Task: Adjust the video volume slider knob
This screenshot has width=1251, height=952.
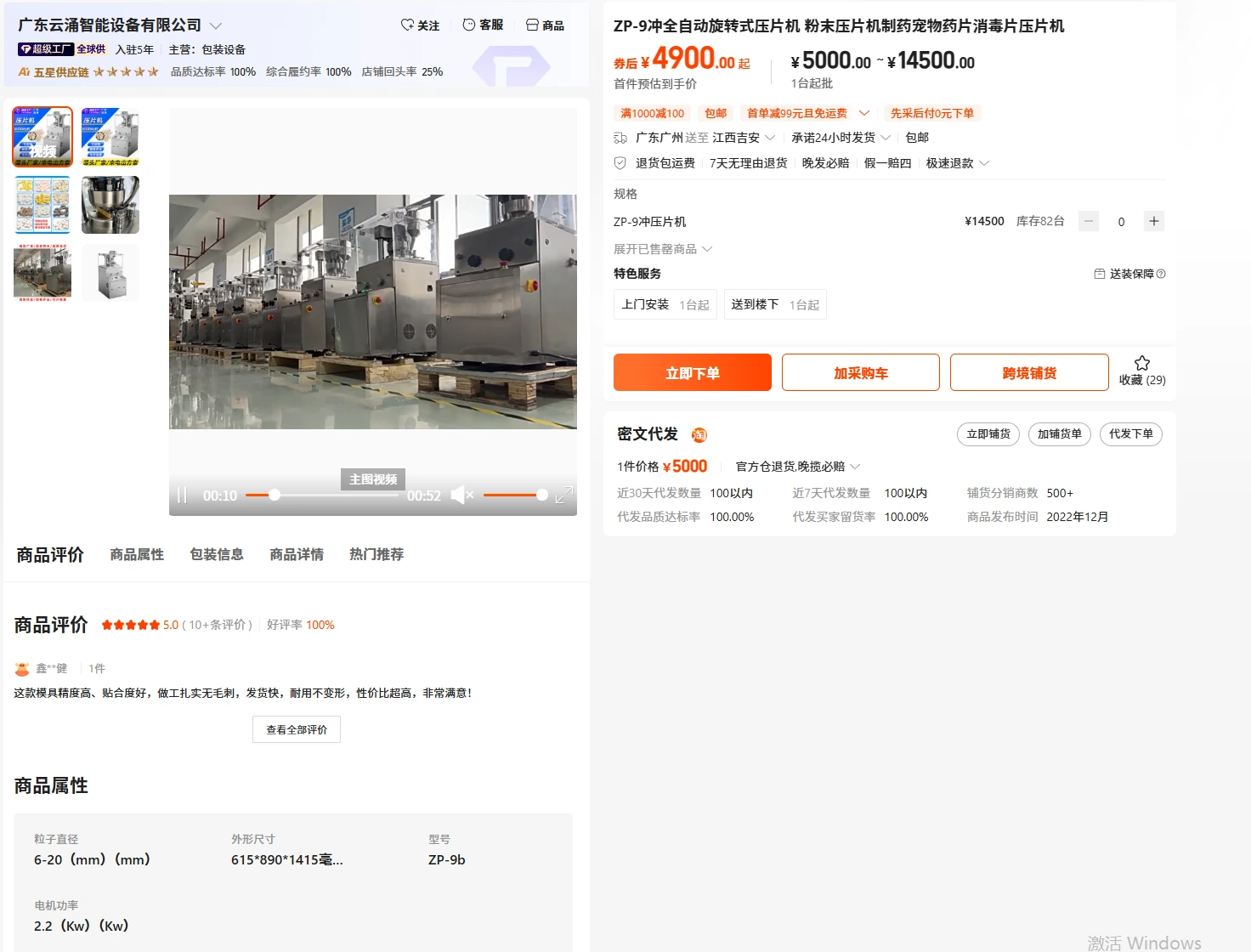Action: click(x=542, y=495)
